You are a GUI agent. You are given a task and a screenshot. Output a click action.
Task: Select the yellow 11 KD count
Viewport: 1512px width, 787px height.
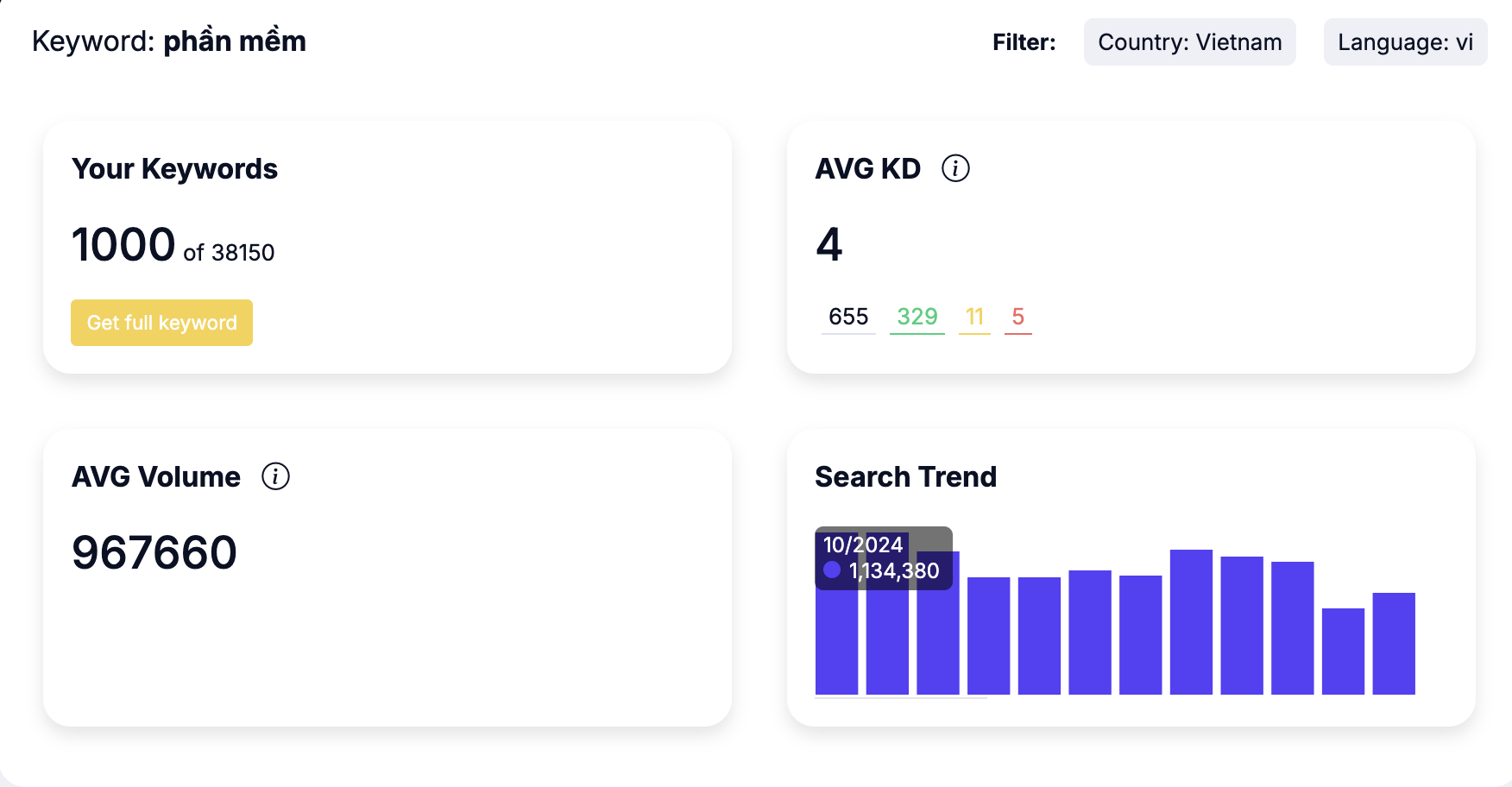974,317
